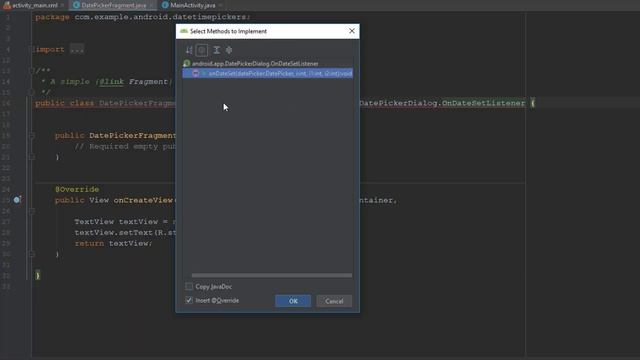Enable the Copy JavaDoc checkbox
This screenshot has width=640, height=360.
click(189, 287)
